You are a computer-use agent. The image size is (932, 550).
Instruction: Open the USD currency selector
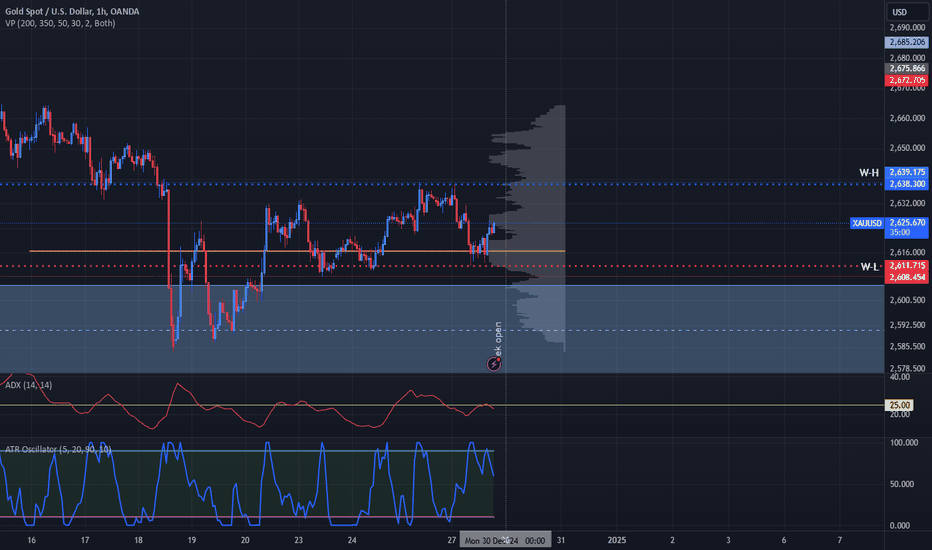coord(907,12)
